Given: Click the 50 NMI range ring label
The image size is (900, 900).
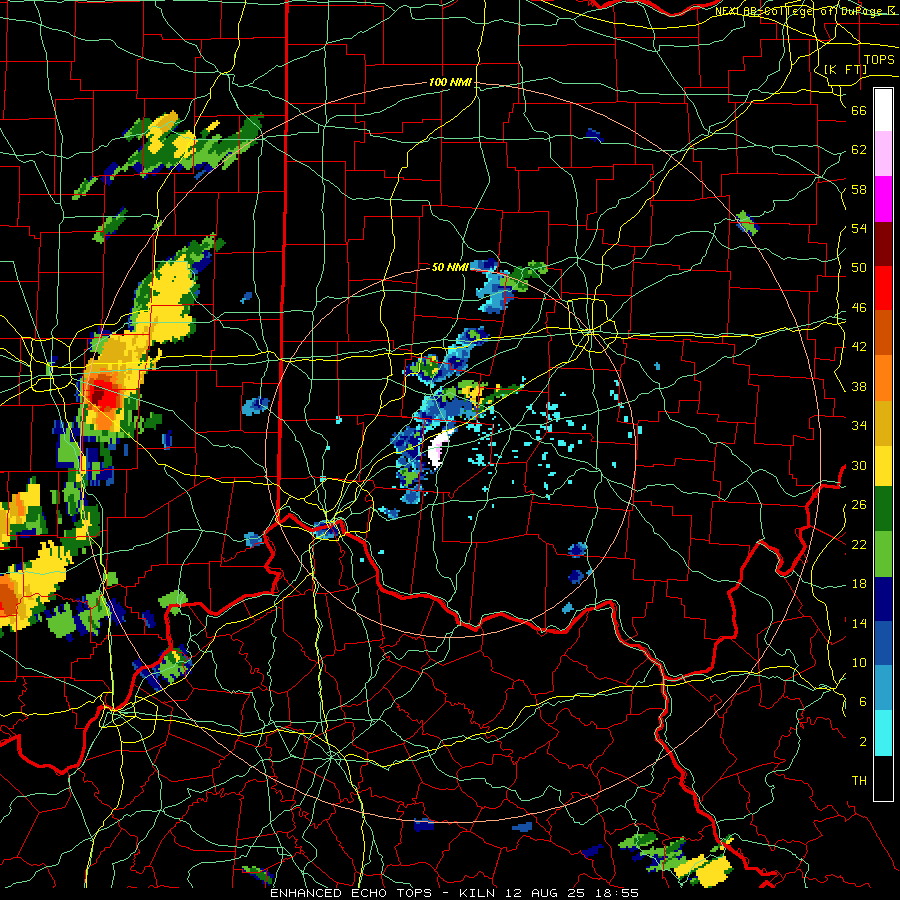Looking at the screenshot, I should (x=450, y=267).
